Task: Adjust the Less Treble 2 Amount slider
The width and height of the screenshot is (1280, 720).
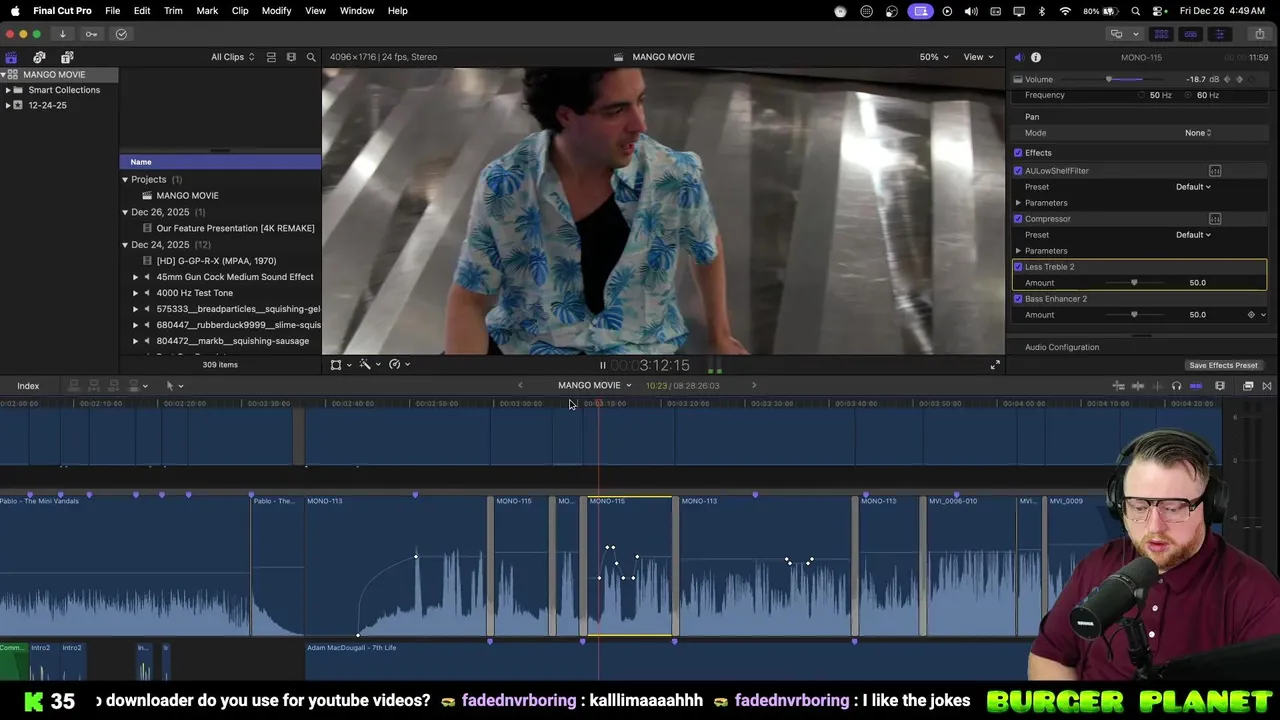Action: click(x=1133, y=283)
